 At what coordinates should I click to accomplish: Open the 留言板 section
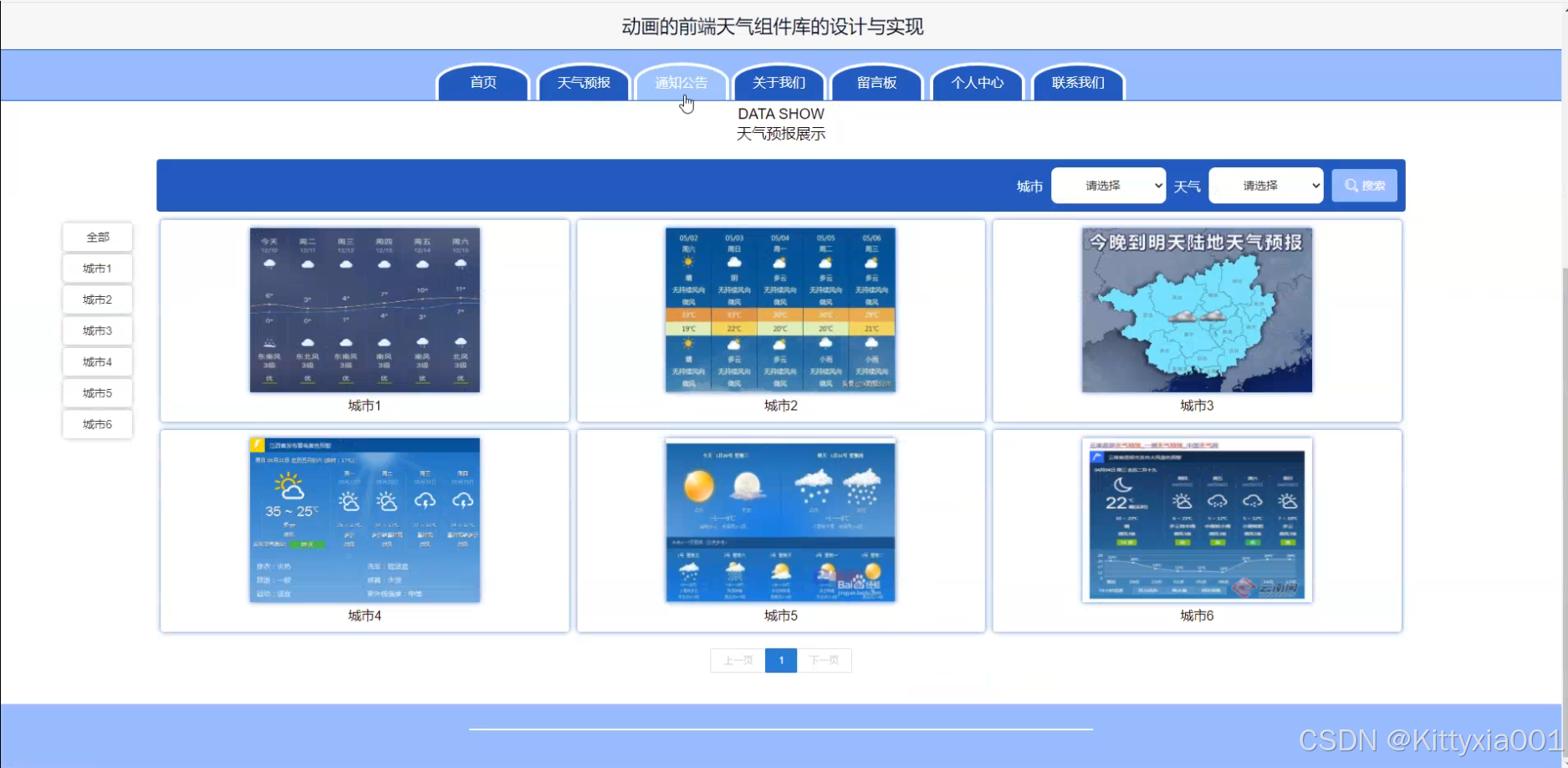876,82
